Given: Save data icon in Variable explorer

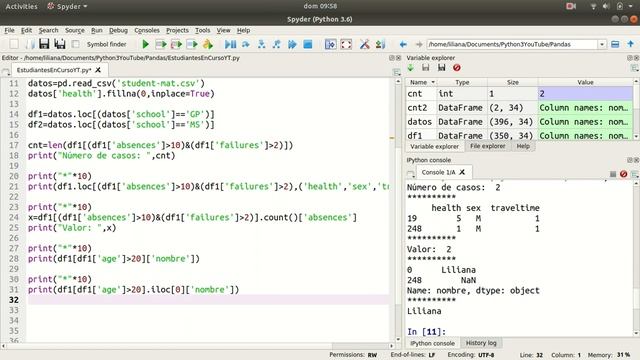Looking at the screenshot, I should (x=426, y=68).
